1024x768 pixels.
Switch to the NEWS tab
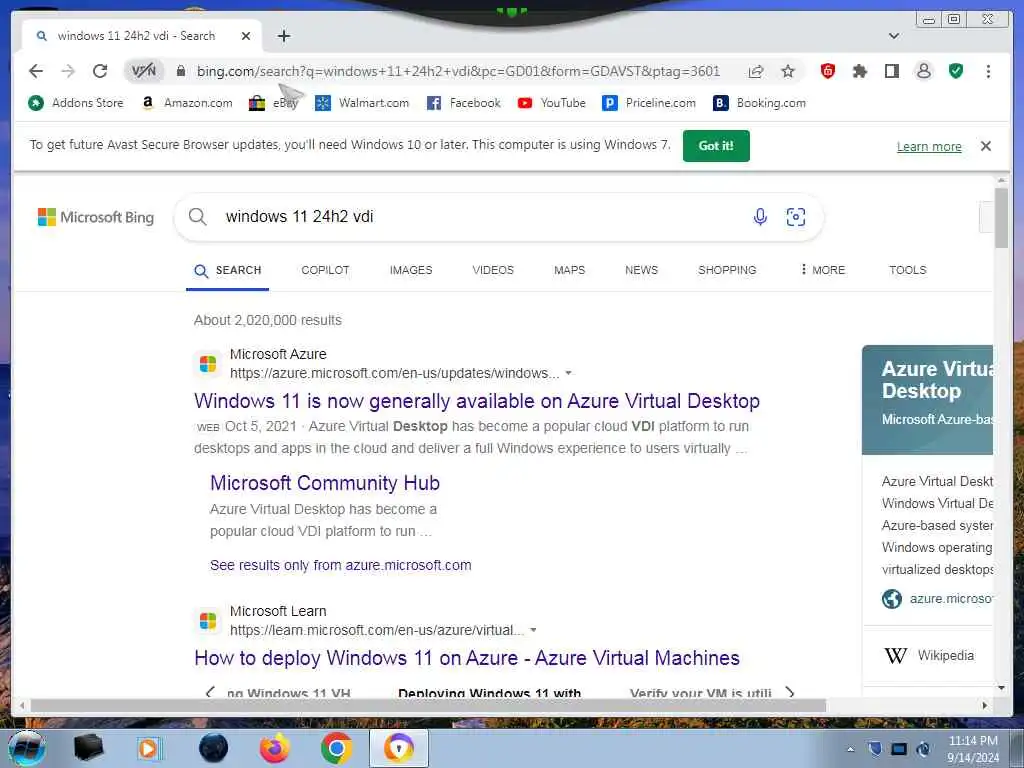click(x=641, y=270)
